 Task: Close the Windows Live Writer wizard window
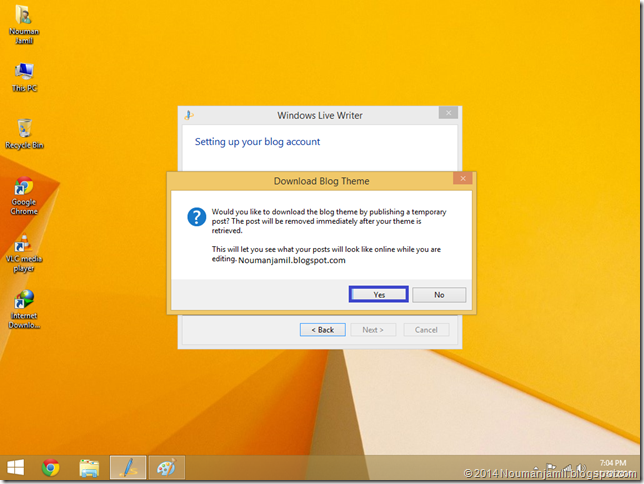448,112
